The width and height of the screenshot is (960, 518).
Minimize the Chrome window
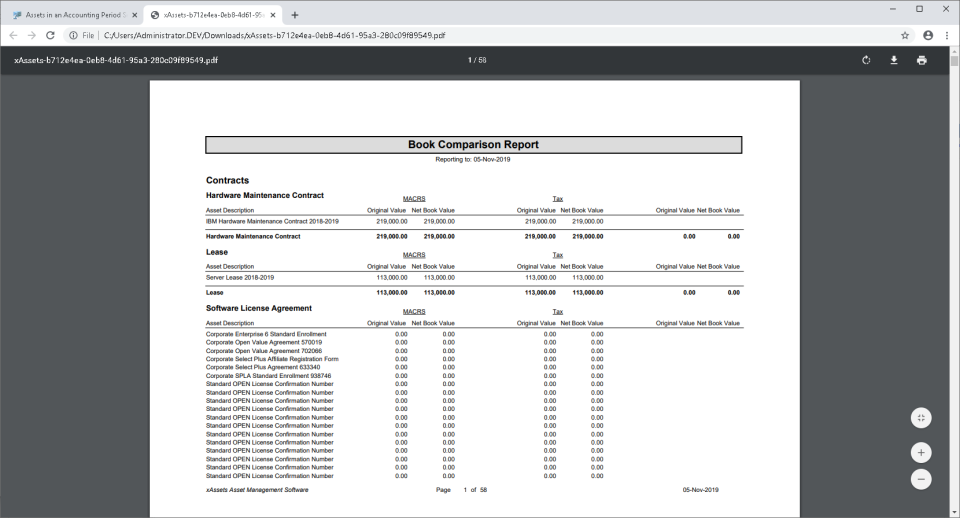coord(893,9)
